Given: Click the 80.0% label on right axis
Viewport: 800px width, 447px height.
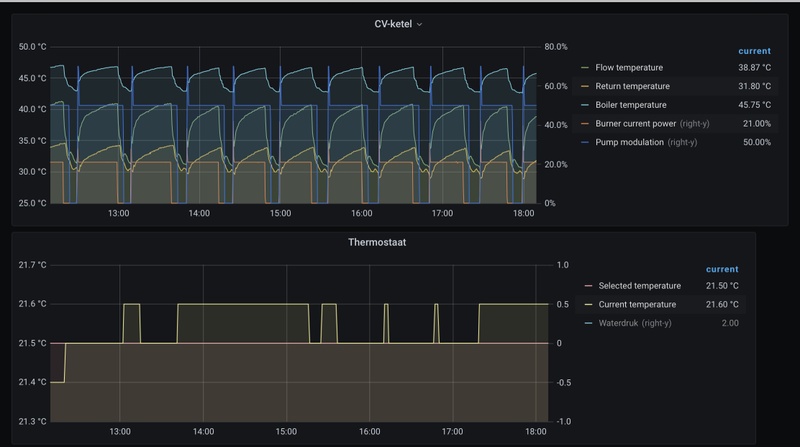Looking at the screenshot, I should tap(556, 47).
